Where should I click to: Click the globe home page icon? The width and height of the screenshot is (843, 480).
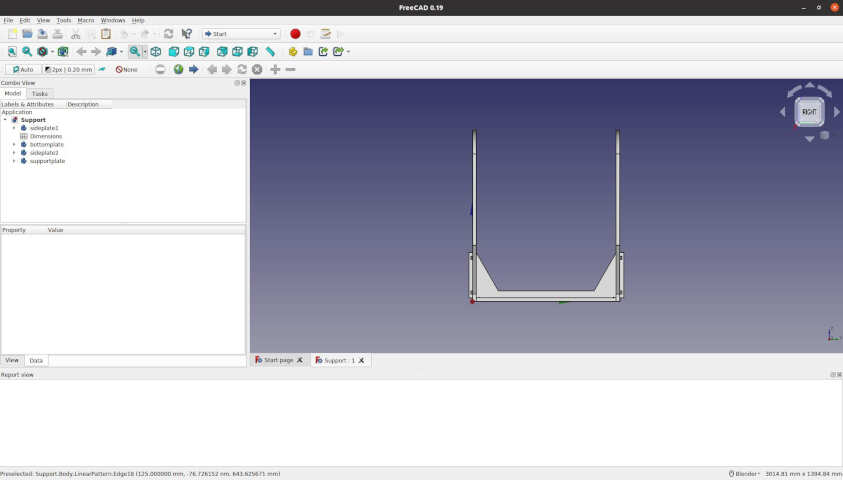click(178, 69)
